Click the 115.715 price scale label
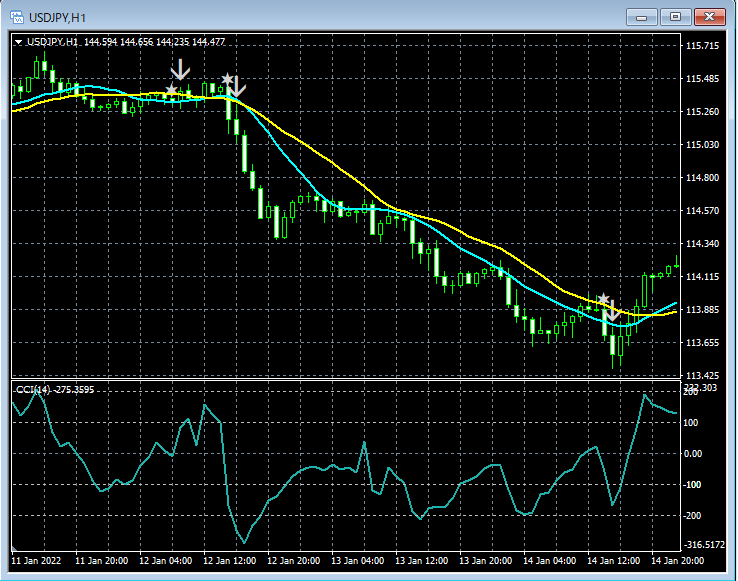 coord(702,46)
